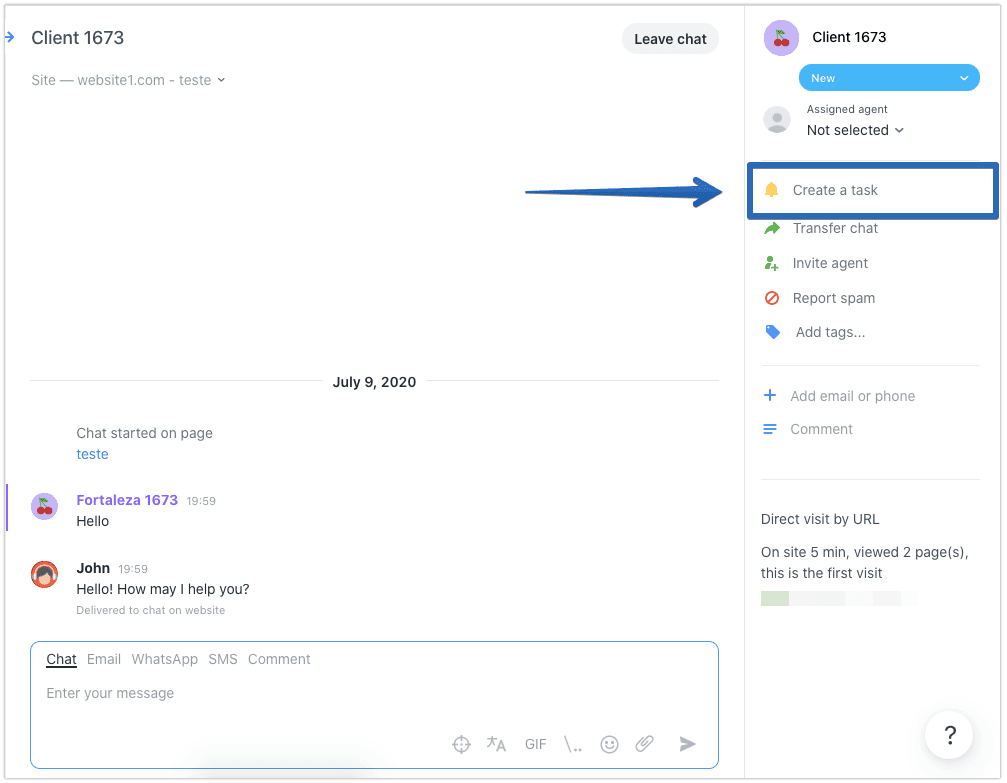The height and width of the screenshot is (783, 1007).
Task: Click the Invite agent person-plus icon
Action: [771, 263]
